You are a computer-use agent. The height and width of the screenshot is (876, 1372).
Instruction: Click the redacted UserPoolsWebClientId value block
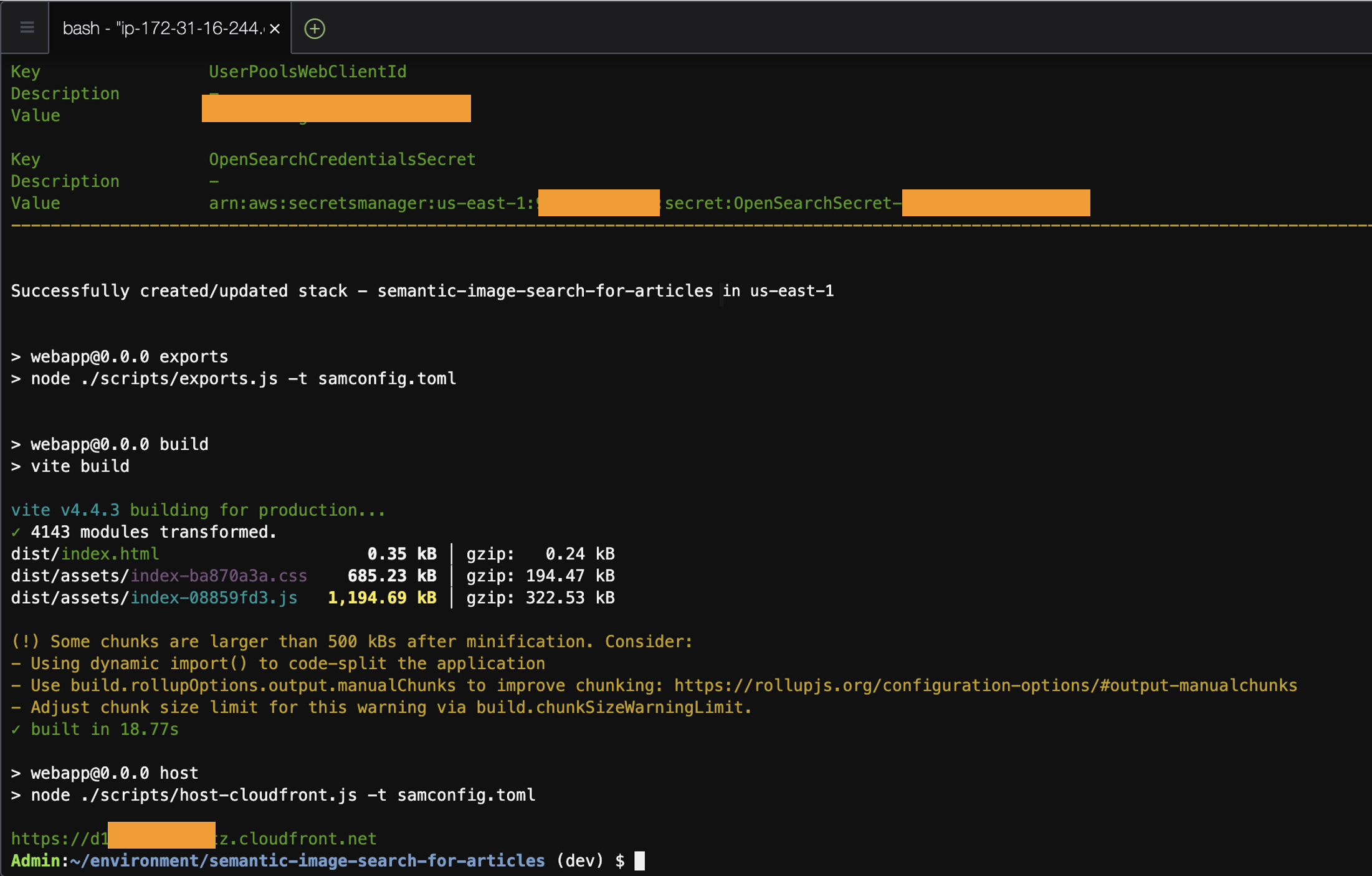point(336,108)
